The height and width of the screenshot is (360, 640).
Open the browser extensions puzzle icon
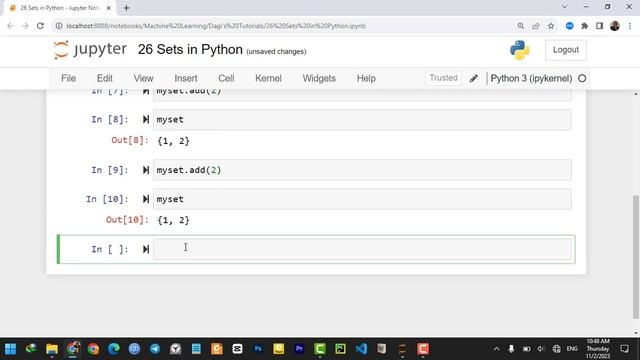tap(584, 26)
